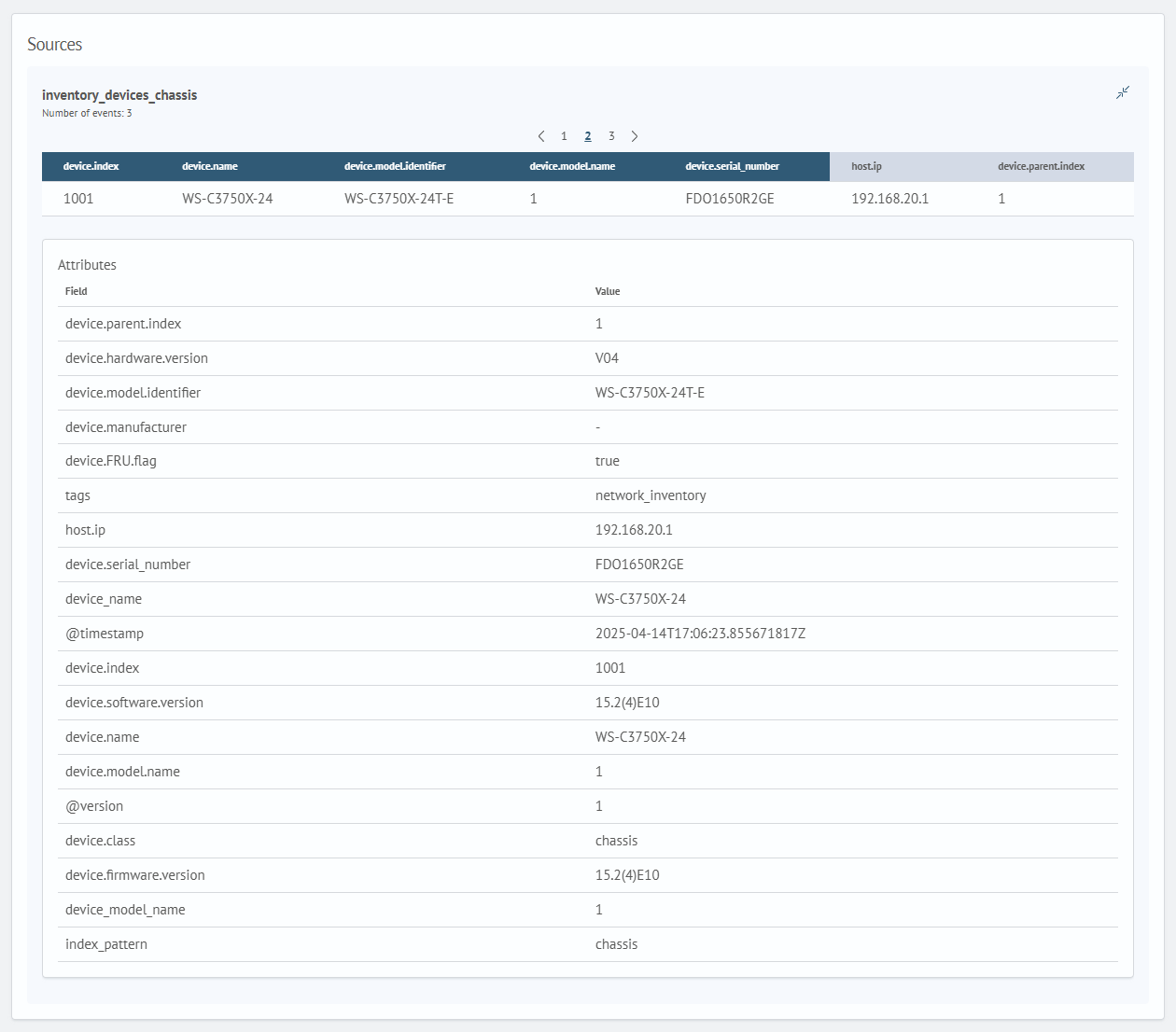Select device.index attribute field
The width and height of the screenshot is (1176, 1032).
pos(102,668)
